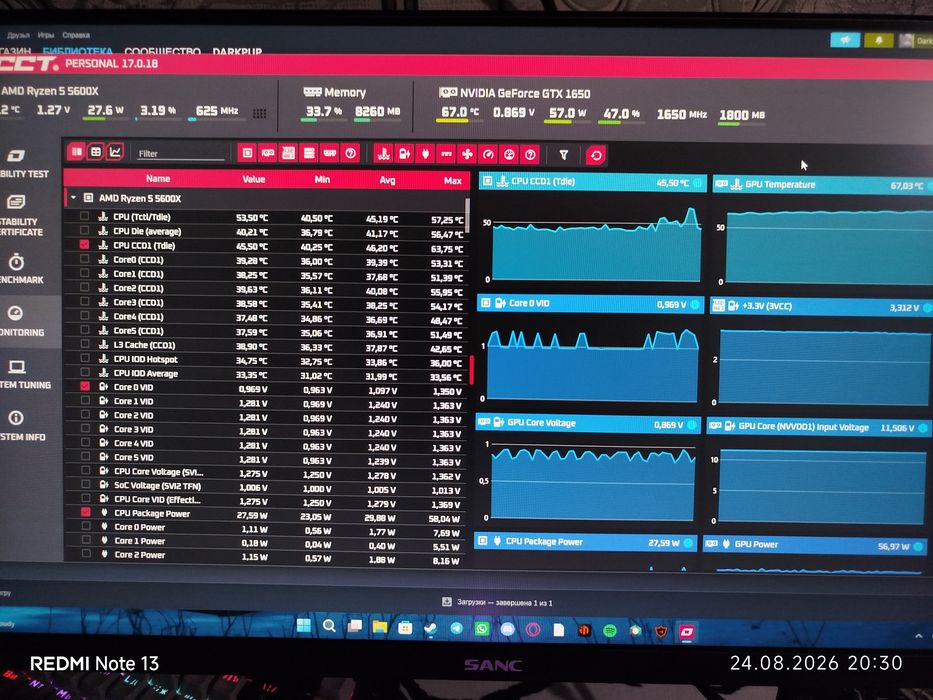
Task: Click the sensor table vertical scrollbar
Action: 468,215
